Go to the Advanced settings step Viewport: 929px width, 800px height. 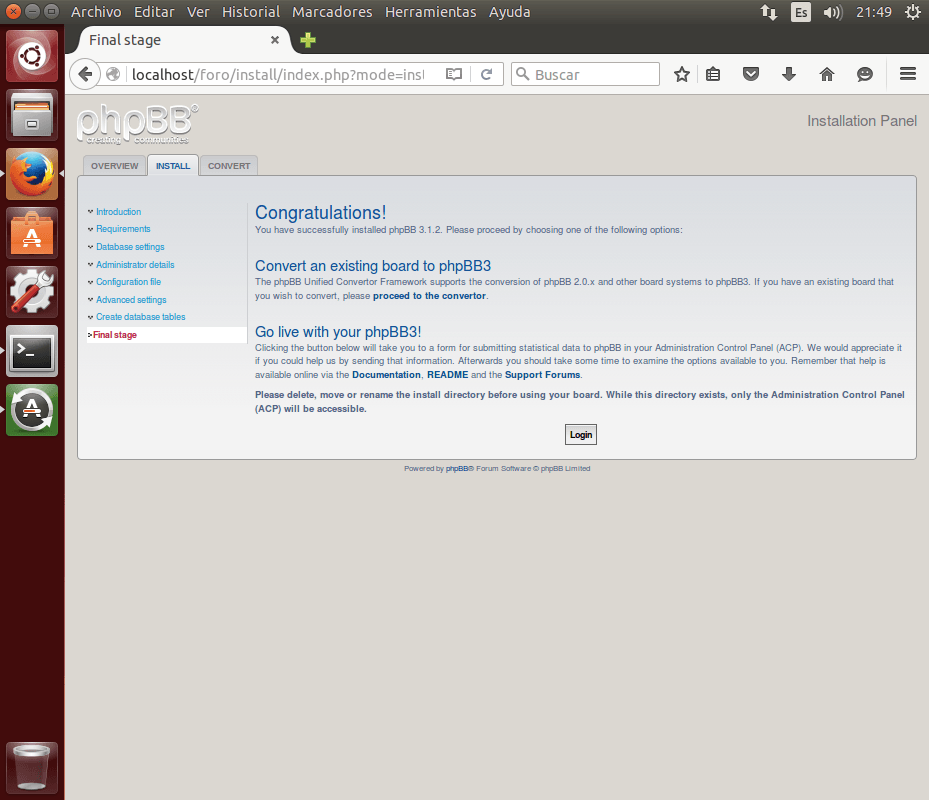pos(131,299)
